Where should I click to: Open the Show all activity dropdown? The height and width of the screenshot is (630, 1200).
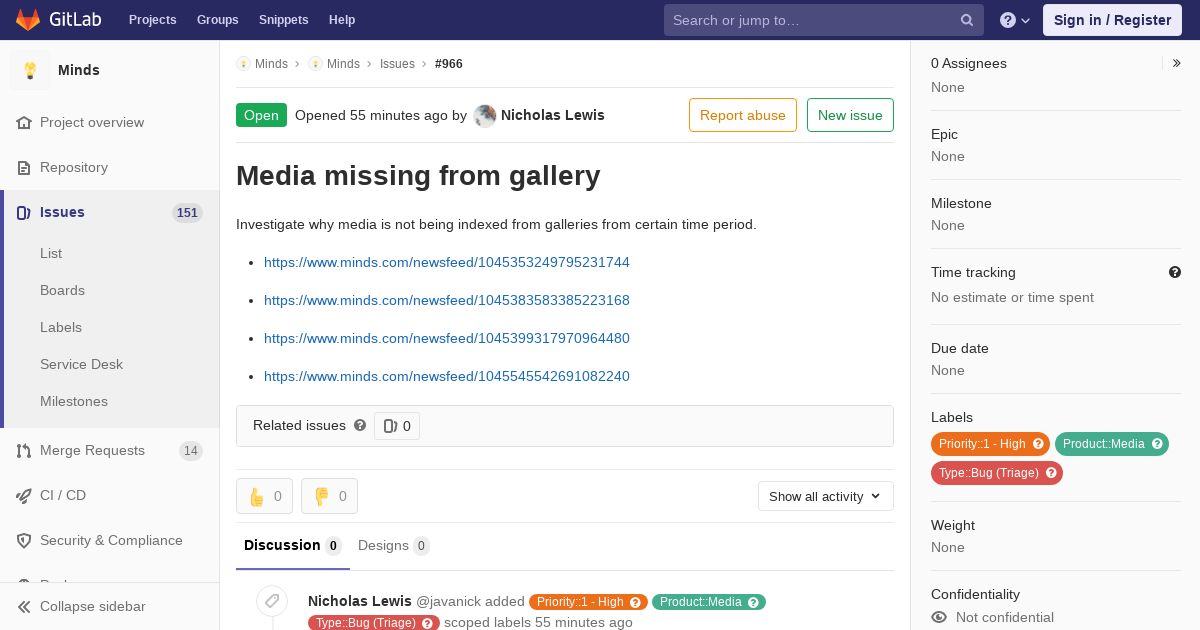(826, 496)
